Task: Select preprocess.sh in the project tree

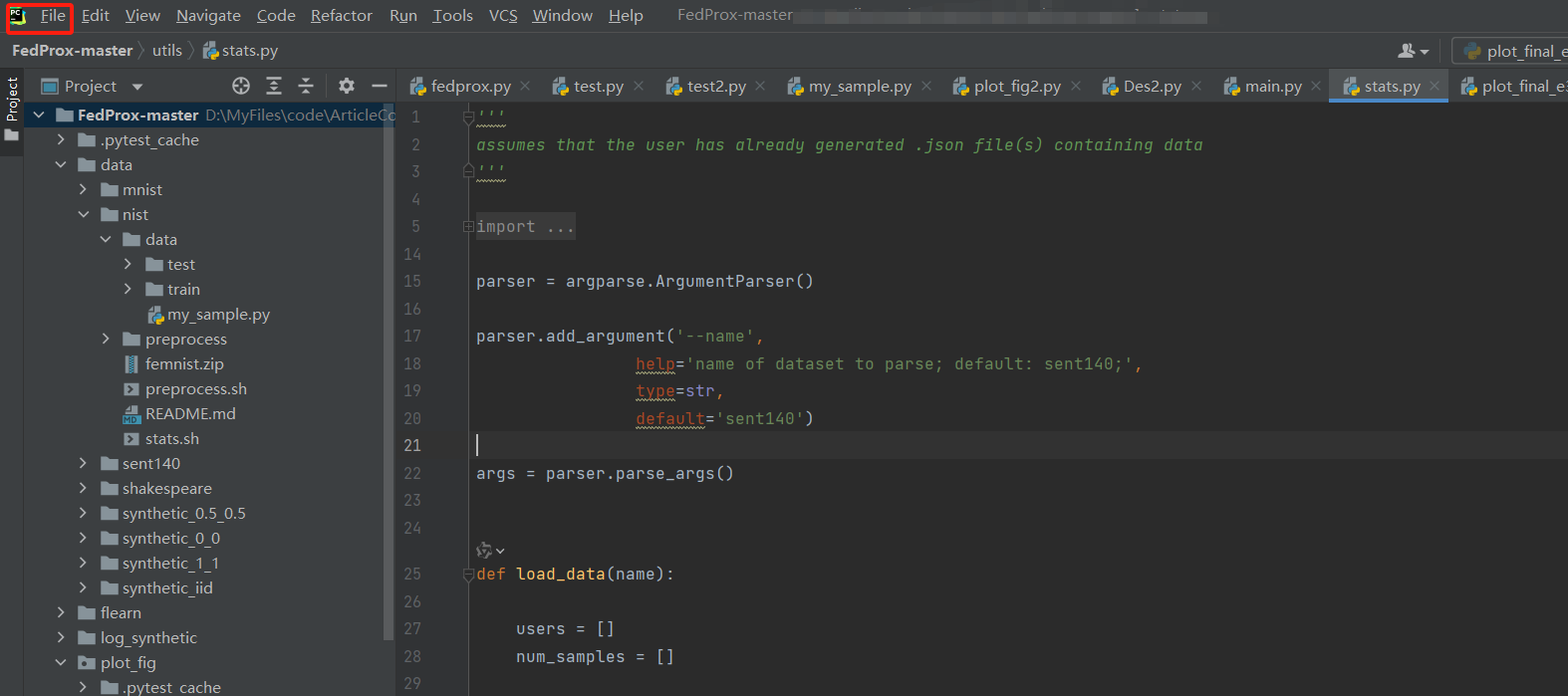Action: [x=195, y=389]
